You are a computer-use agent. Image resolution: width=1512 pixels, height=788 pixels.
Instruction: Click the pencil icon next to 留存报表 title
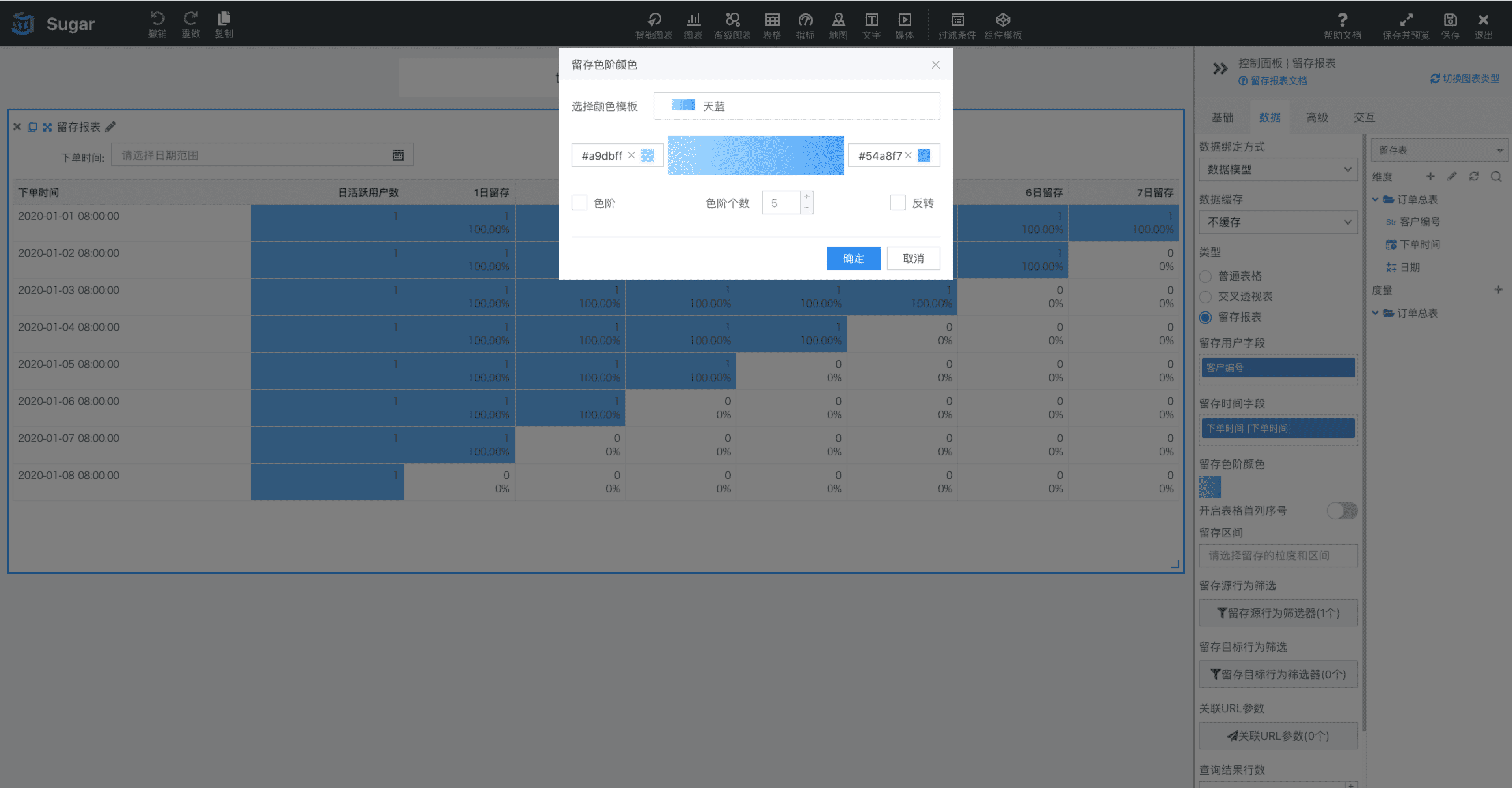click(110, 126)
